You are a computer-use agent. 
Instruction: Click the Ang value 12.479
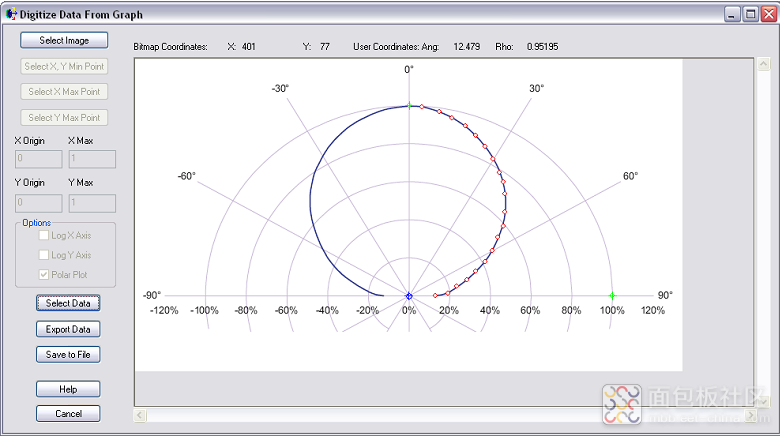coord(467,47)
